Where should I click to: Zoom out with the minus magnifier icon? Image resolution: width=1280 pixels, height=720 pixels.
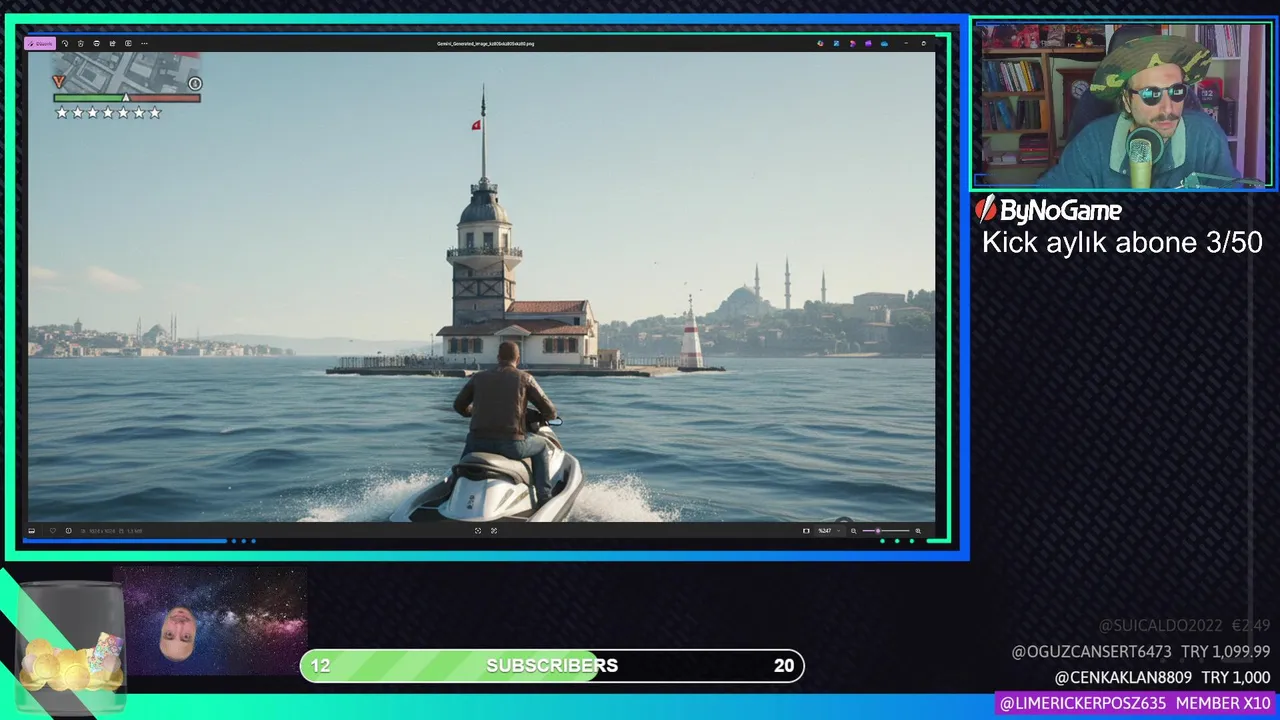click(x=853, y=530)
